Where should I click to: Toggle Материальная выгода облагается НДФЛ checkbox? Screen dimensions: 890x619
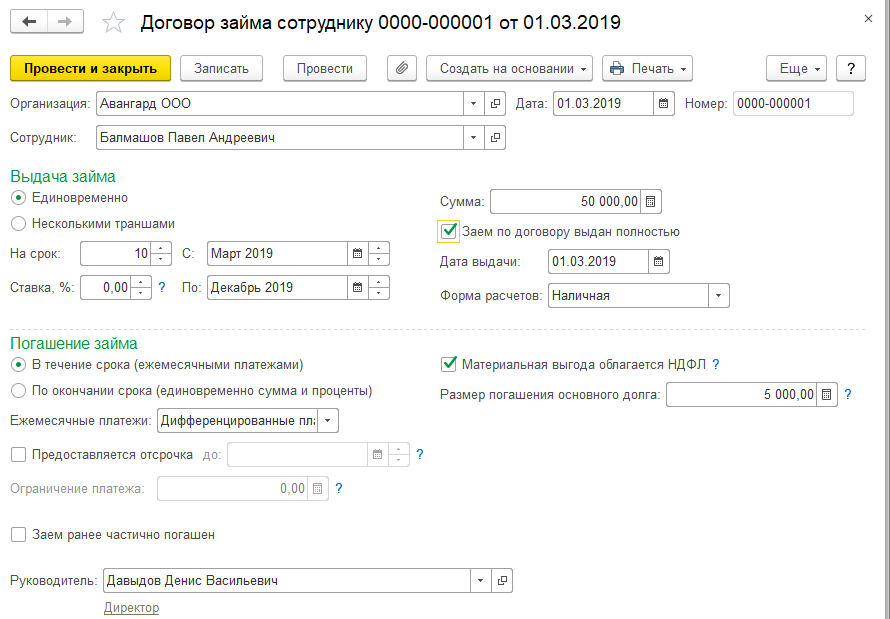point(449,364)
